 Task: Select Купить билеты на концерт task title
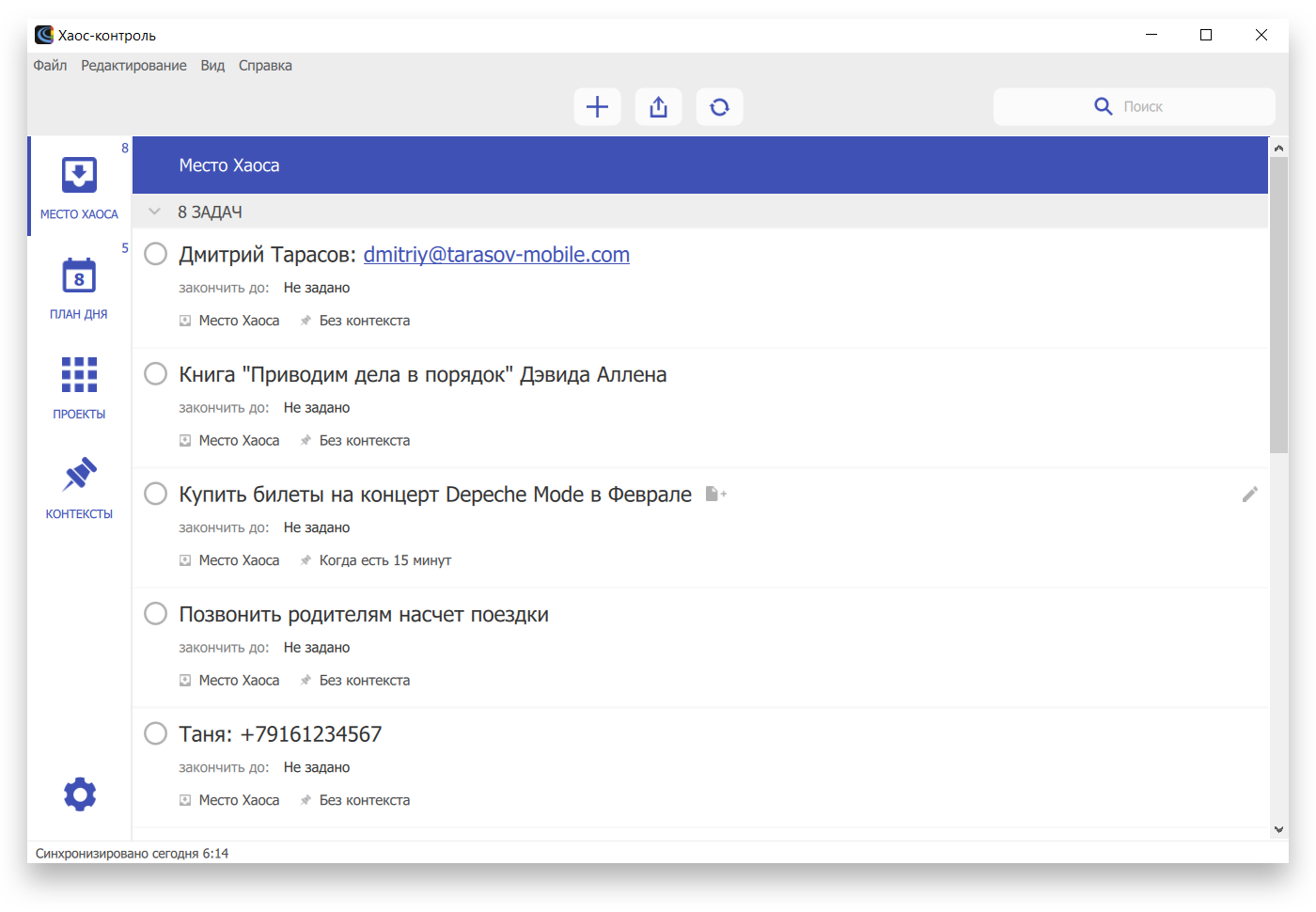pos(435,495)
